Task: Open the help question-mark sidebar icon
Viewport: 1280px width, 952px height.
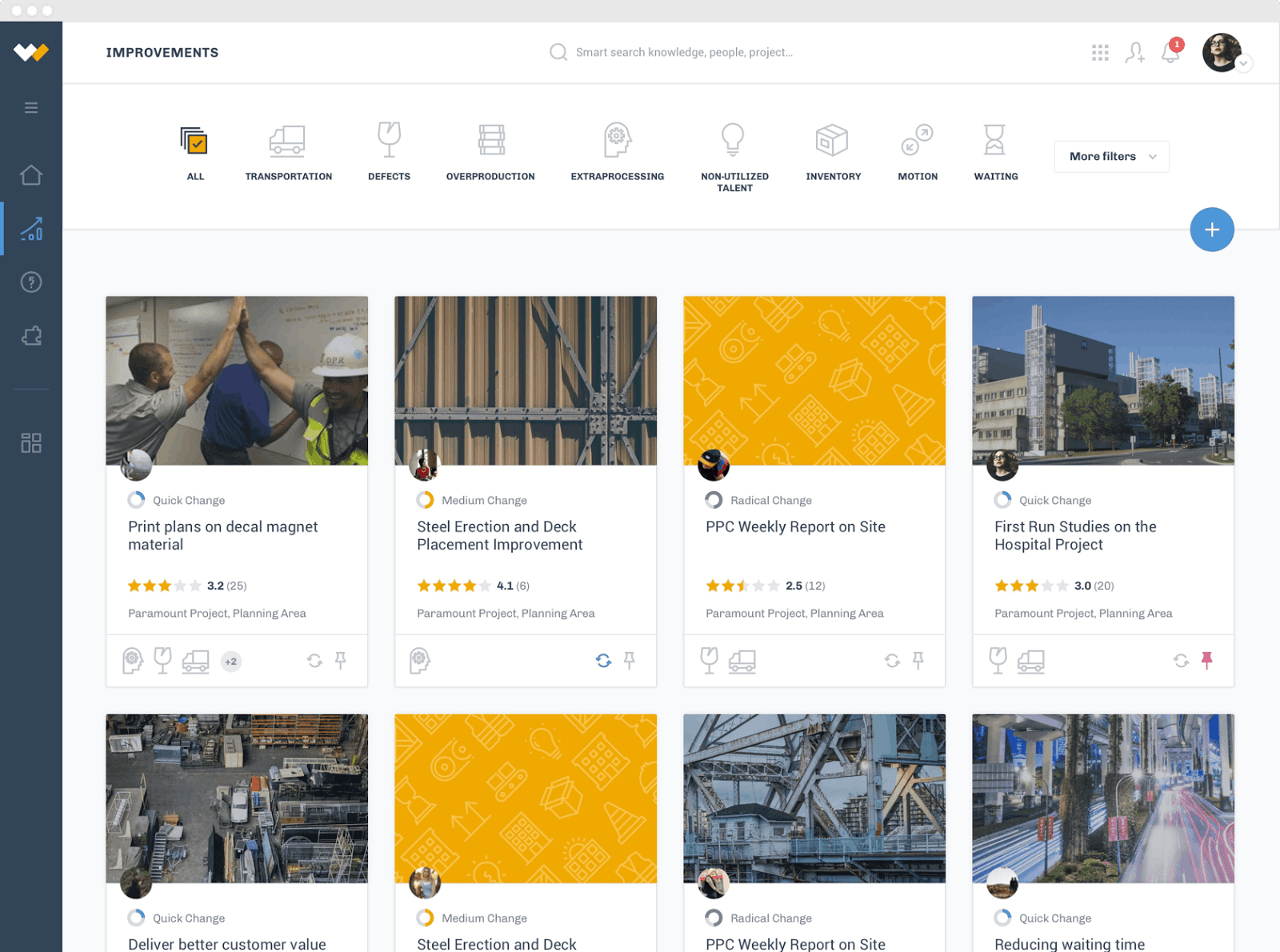Action: [31, 282]
